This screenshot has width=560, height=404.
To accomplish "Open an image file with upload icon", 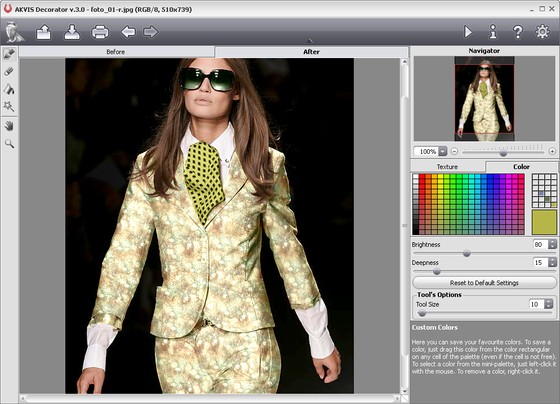I will (x=44, y=32).
